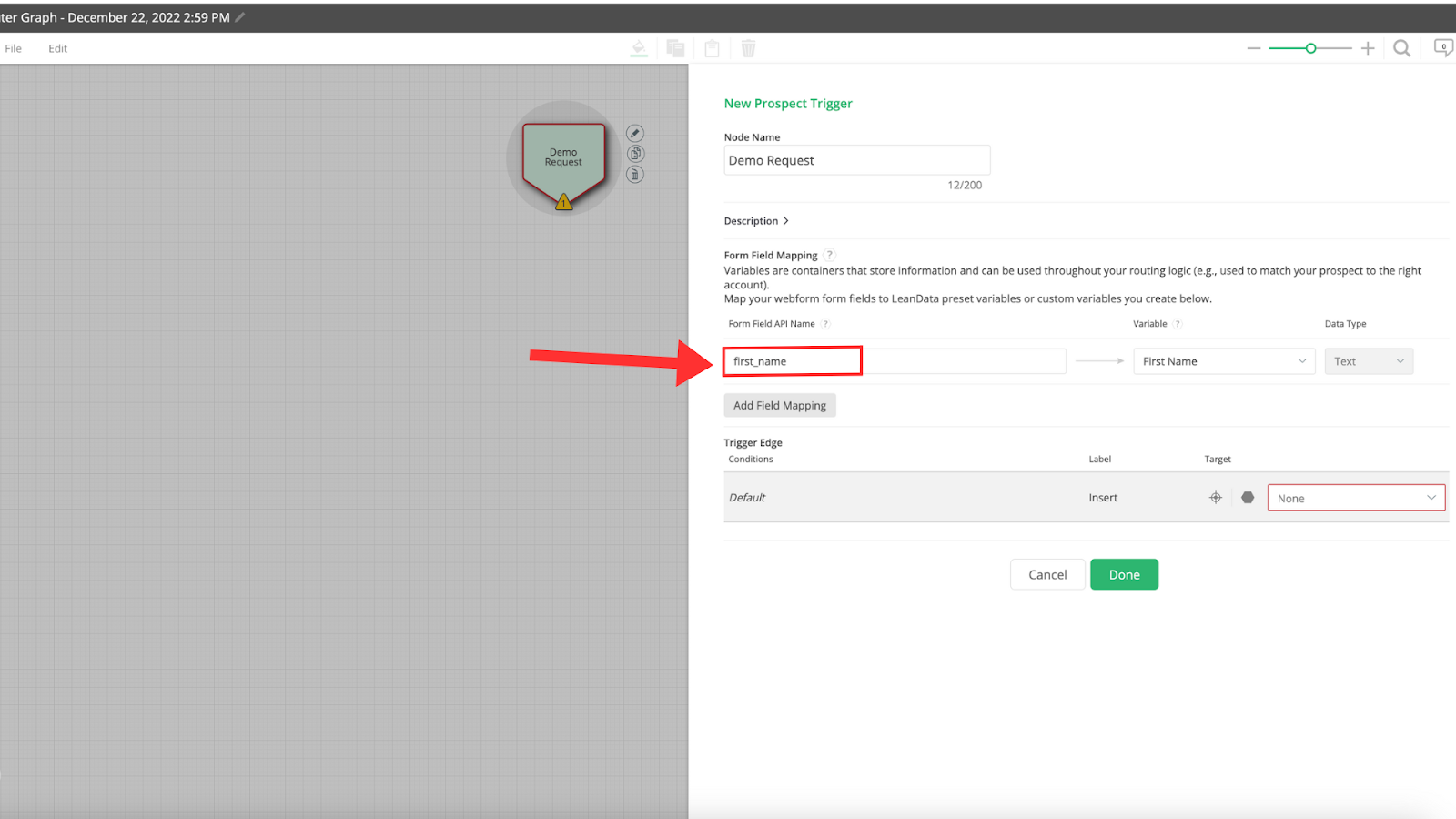Open the Text data type dropdown
This screenshot has height=819, width=1456.
[x=1368, y=361]
